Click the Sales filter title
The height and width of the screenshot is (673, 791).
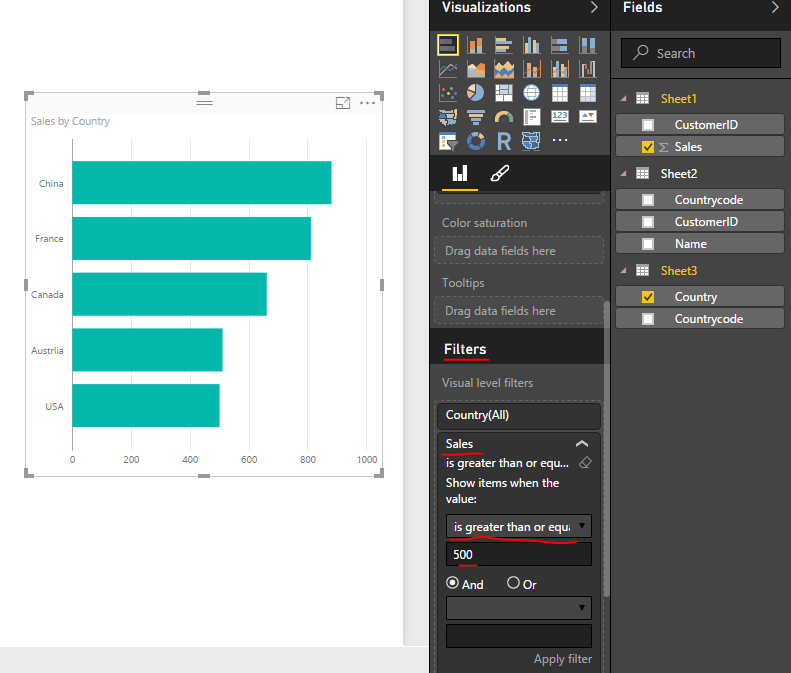[459, 444]
